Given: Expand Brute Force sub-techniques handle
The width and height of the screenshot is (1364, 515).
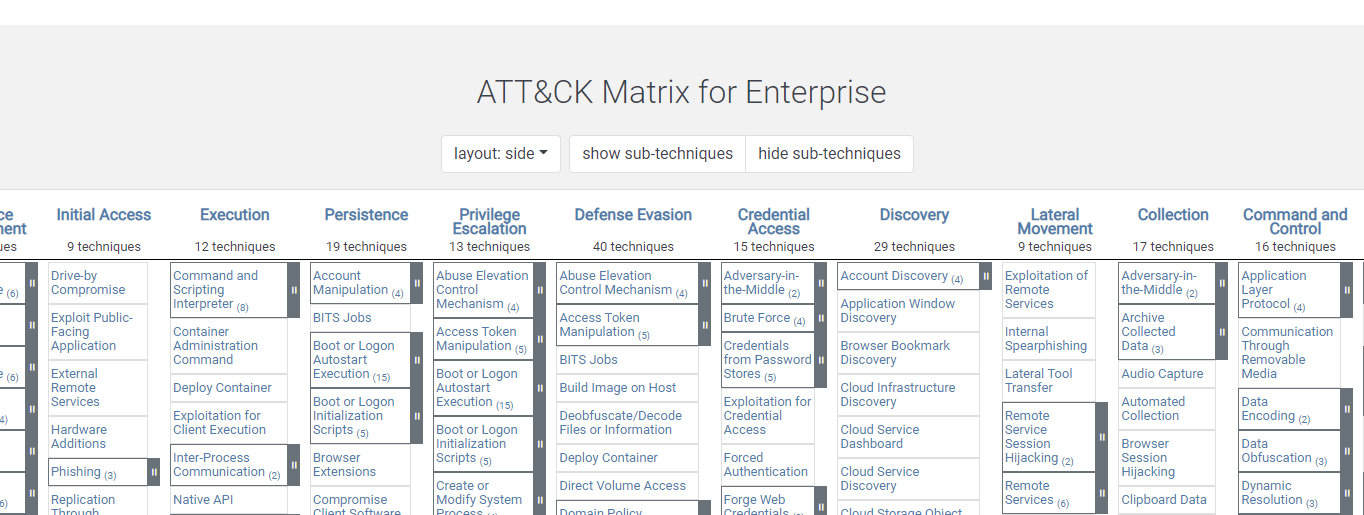Looking at the screenshot, I should (x=820, y=318).
